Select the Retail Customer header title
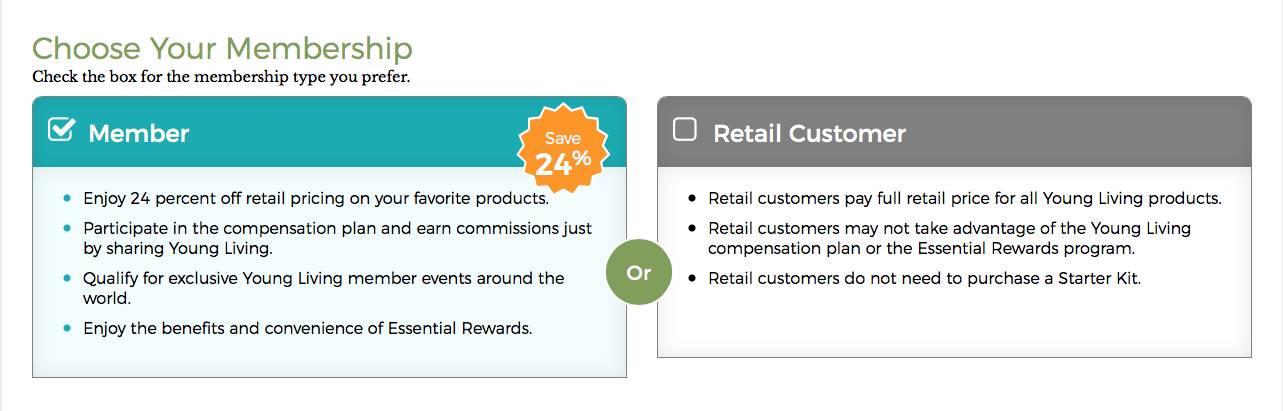Image resolution: width=1283 pixels, height=411 pixels. click(809, 133)
